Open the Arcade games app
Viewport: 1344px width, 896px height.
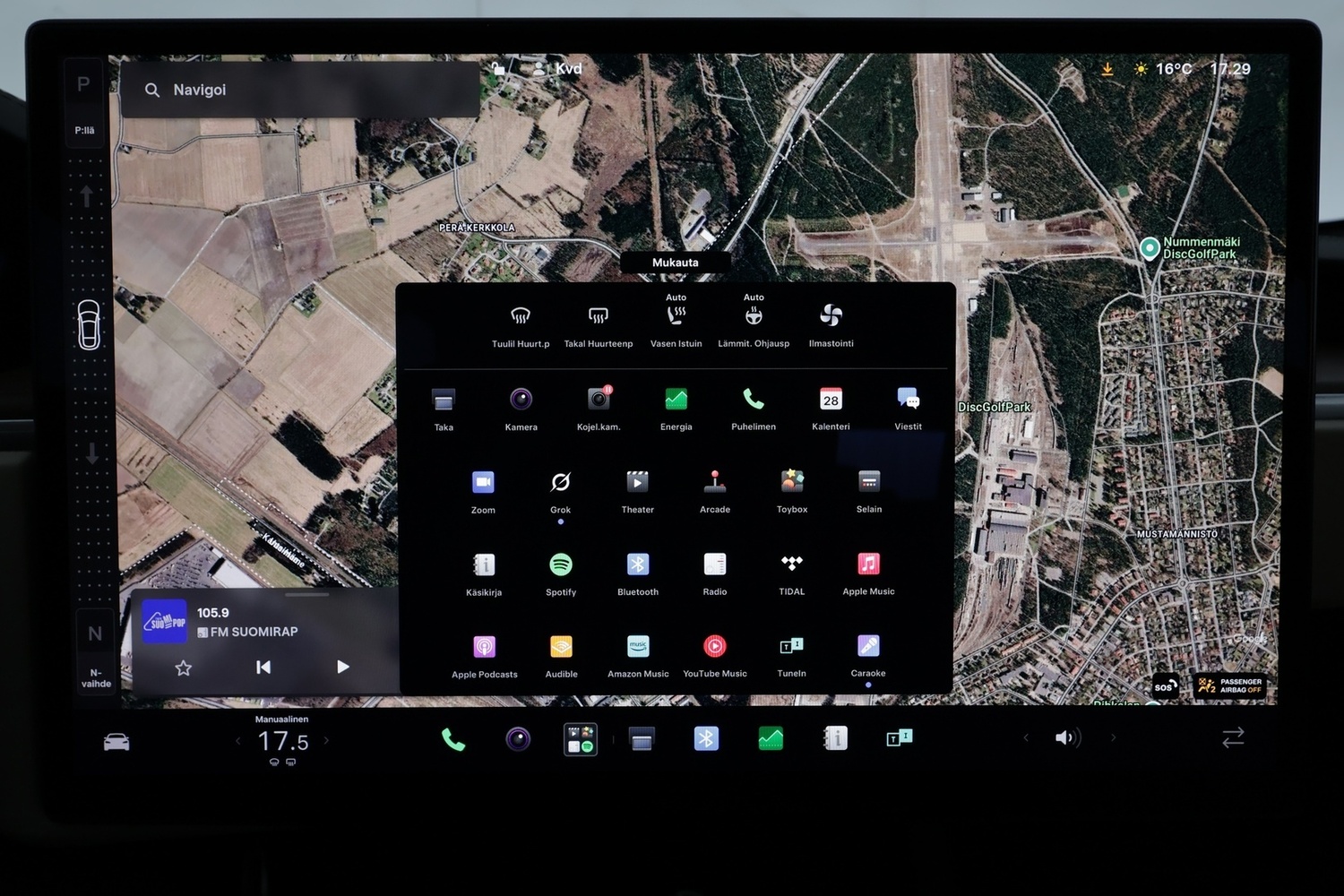click(715, 482)
